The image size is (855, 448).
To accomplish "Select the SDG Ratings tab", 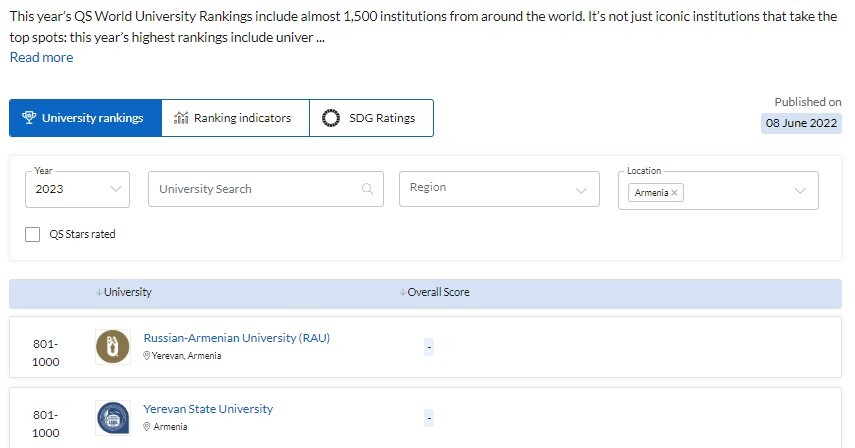I will point(371,118).
